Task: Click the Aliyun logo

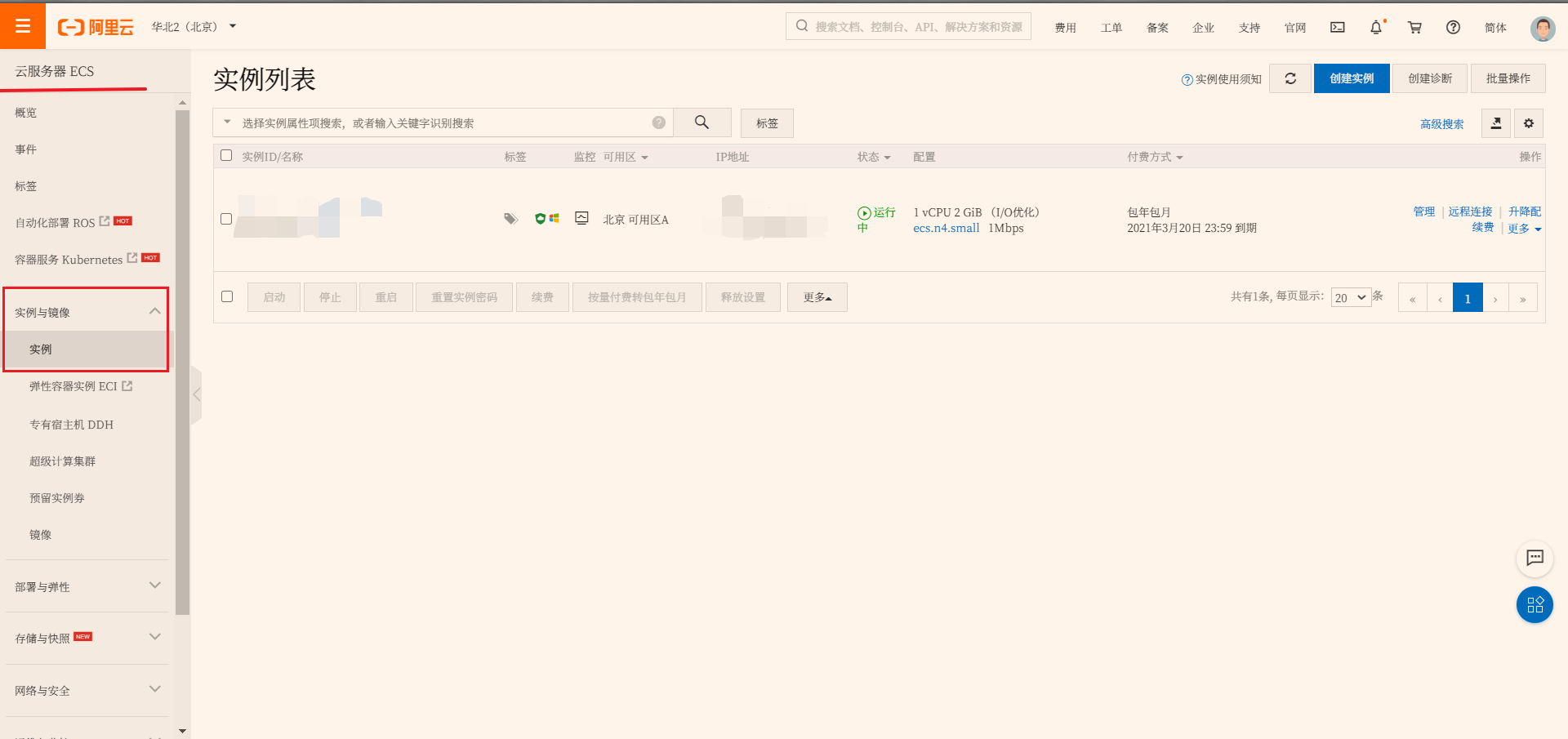Action: pyautogui.click(x=96, y=27)
